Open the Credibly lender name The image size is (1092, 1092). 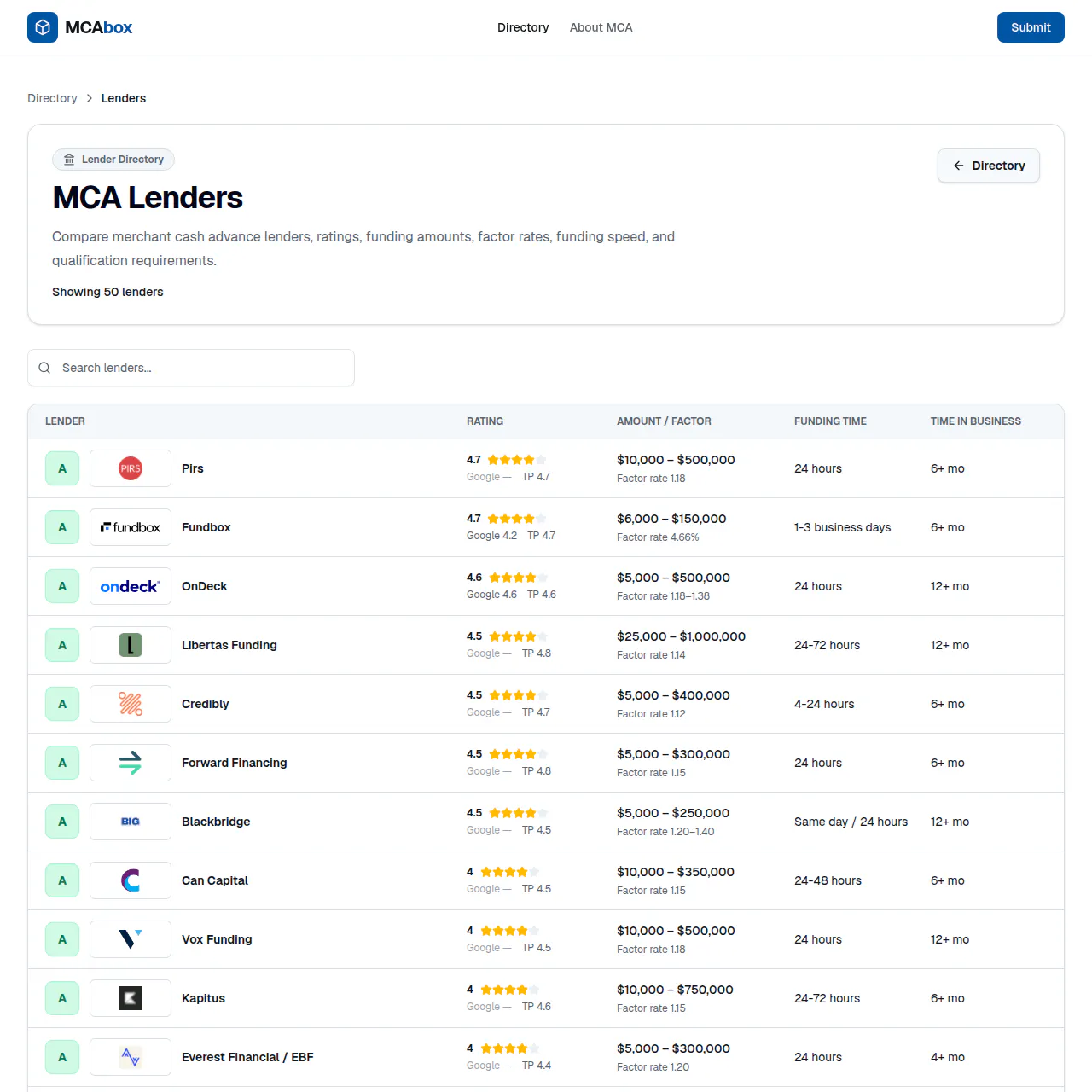click(x=206, y=704)
